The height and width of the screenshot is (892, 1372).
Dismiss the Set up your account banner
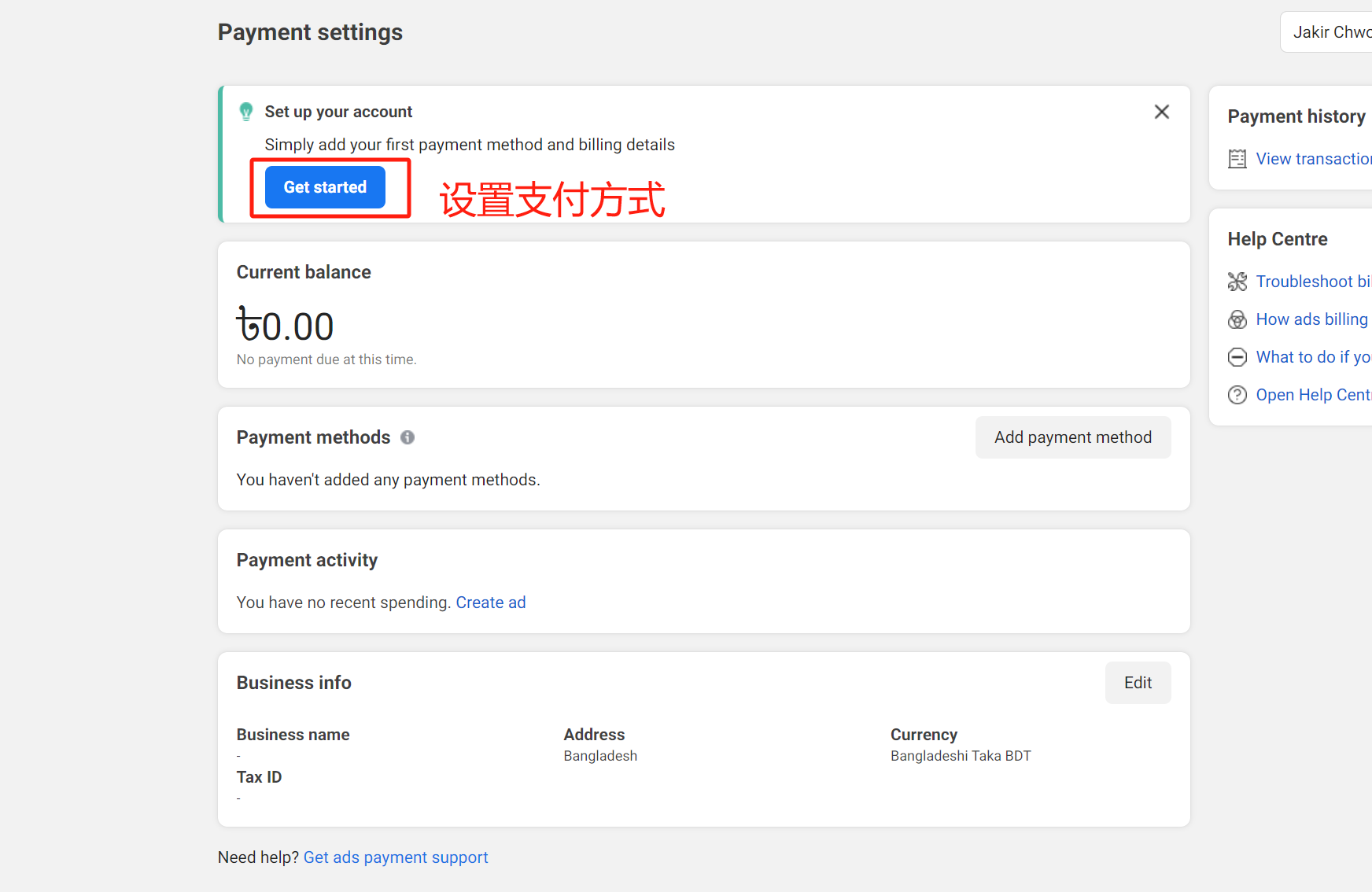point(1161,112)
